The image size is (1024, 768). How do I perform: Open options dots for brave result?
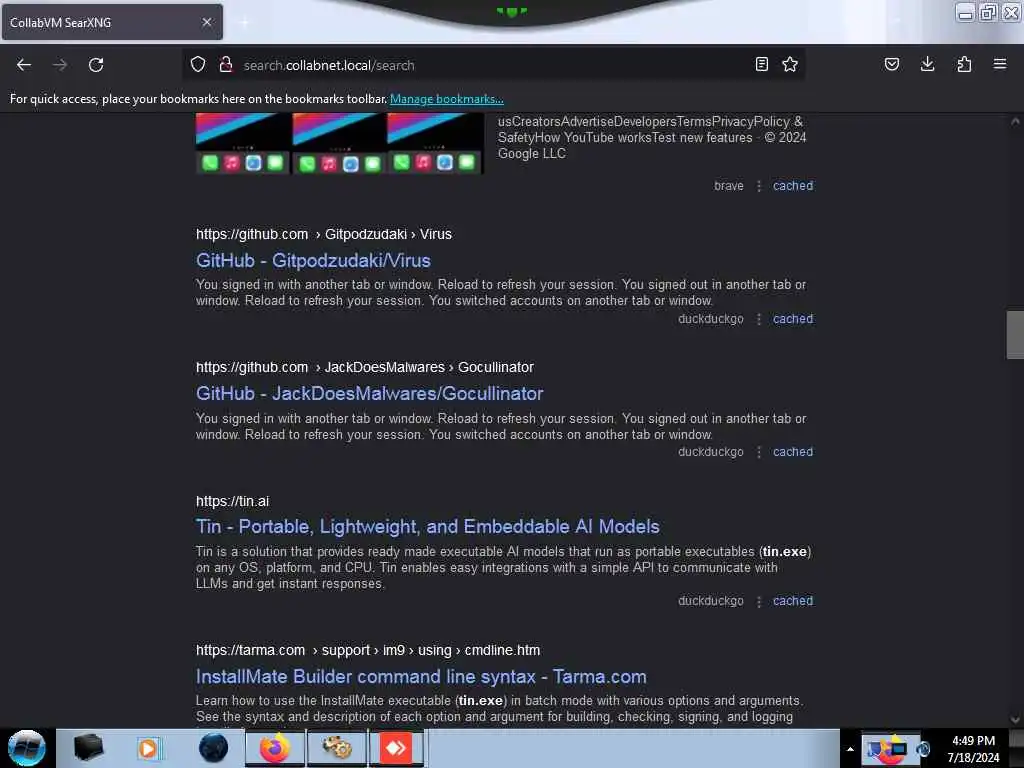pyautogui.click(x=758, y=186)
